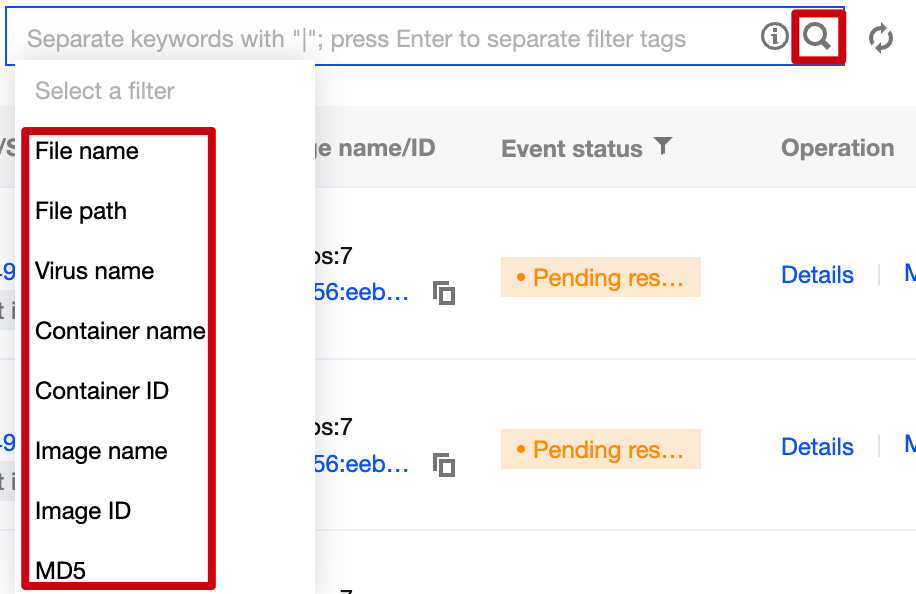Pick Container ID from the filter list

[x=102, y=391]
